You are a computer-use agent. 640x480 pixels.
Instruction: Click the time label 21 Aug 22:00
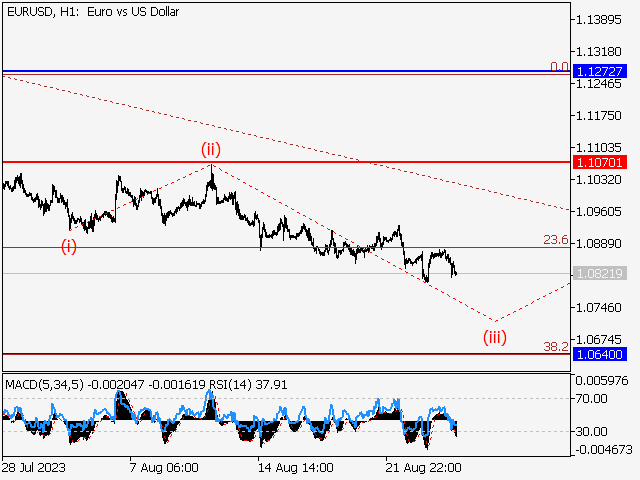(423, 467)
